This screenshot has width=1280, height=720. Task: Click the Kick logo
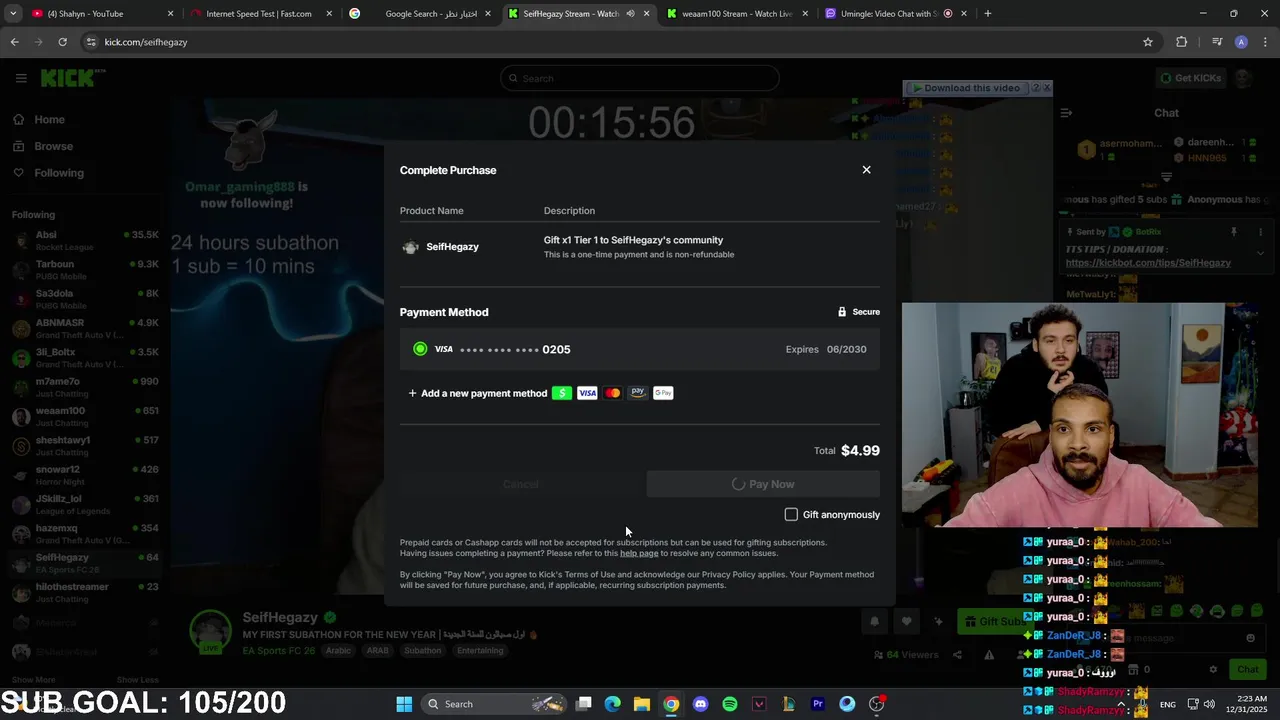pos(72,78)
